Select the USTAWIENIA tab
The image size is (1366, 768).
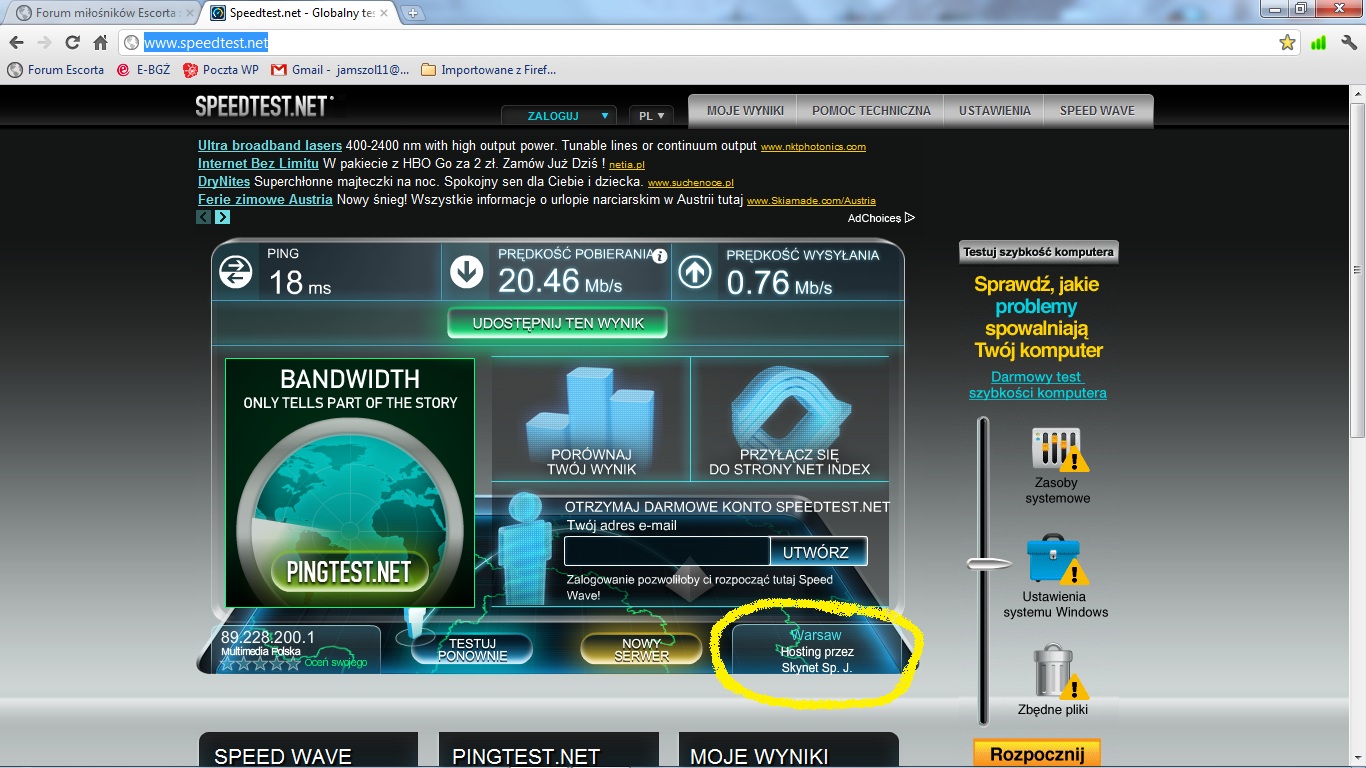994,111
